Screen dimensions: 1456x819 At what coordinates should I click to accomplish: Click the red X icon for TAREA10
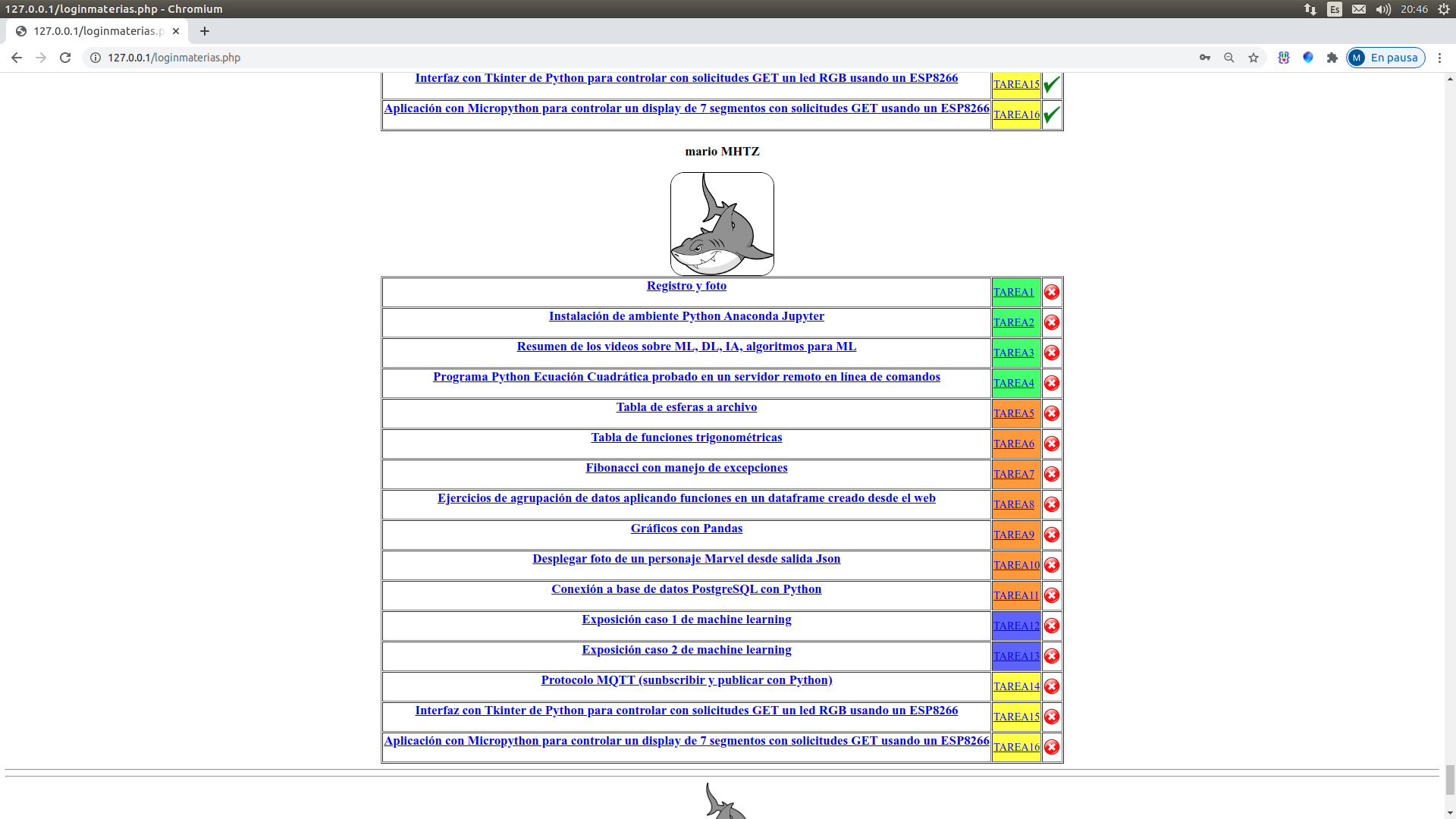1052,565
